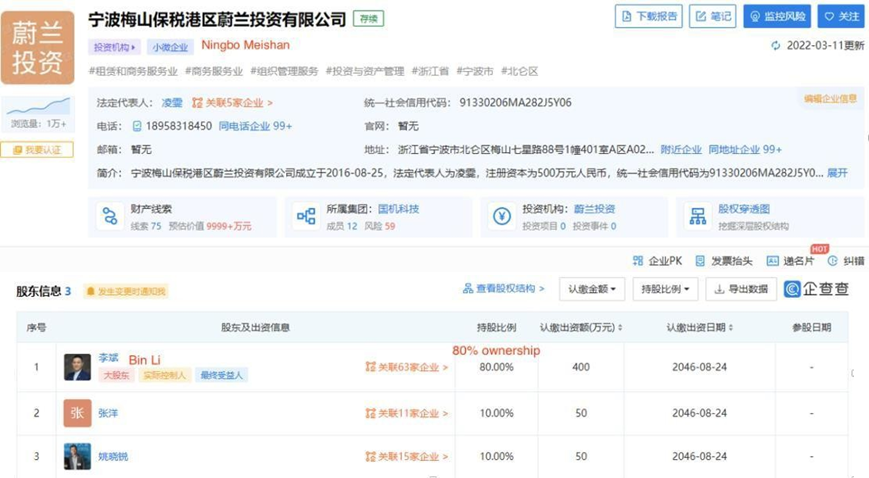This screenshot has width=869, height=478.
Task: Click the 投资机构 tag
Action: click(x=114, y=47)
